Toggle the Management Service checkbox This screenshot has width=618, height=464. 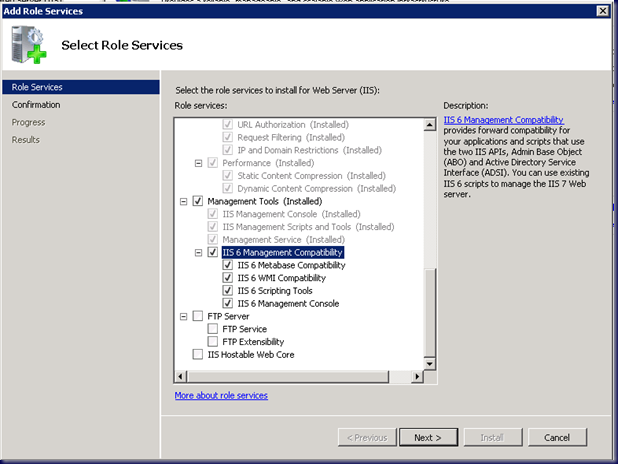coord(212,239)
